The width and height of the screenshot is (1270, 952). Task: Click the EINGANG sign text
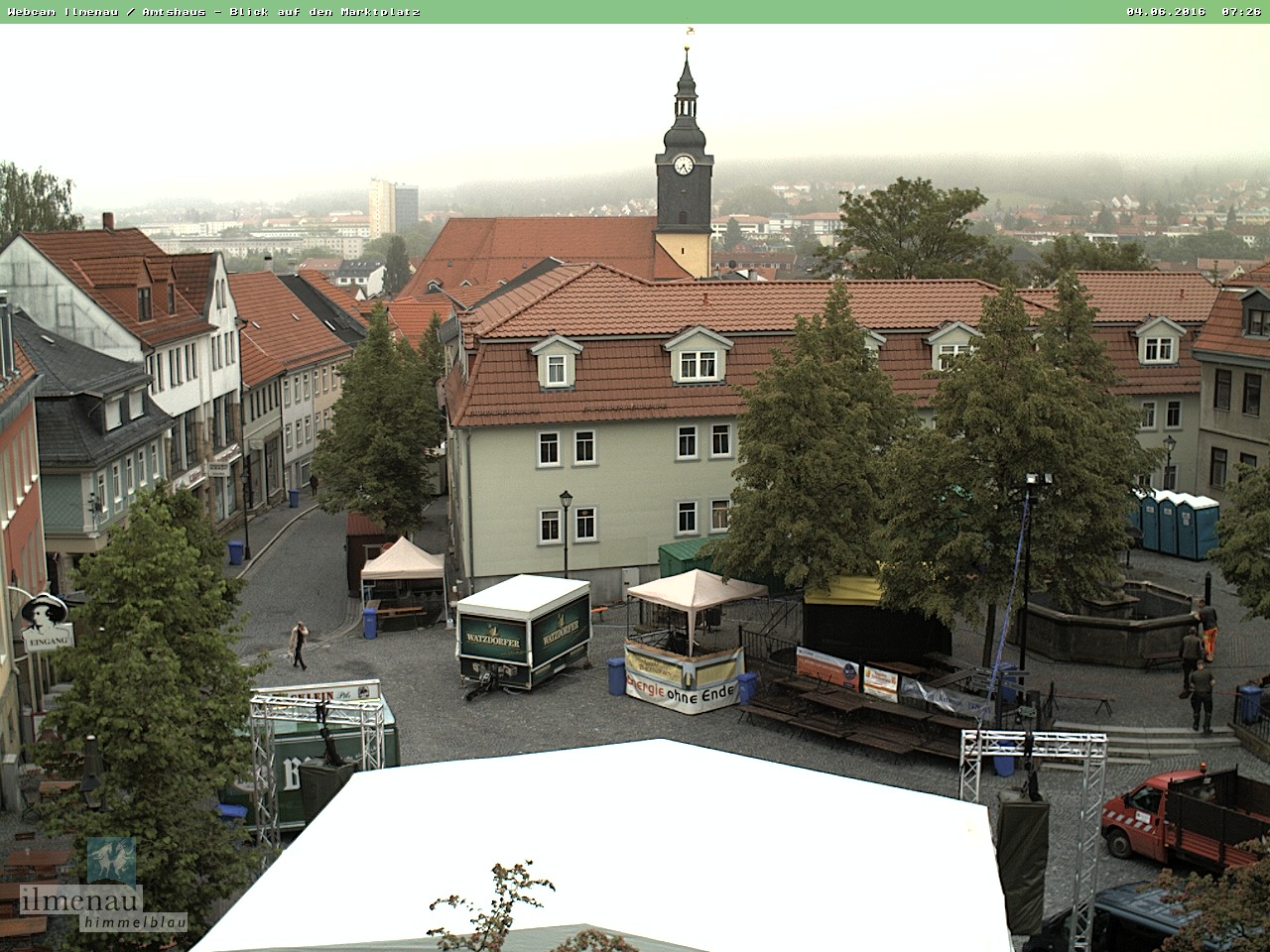click(x=47, y=642)
